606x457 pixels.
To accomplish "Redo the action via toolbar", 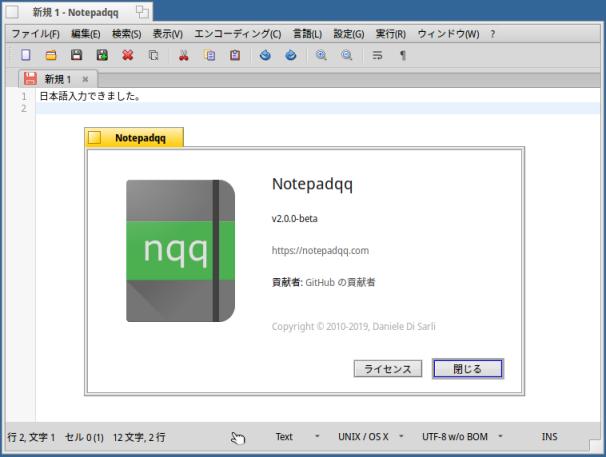I will tap(291, 55).
